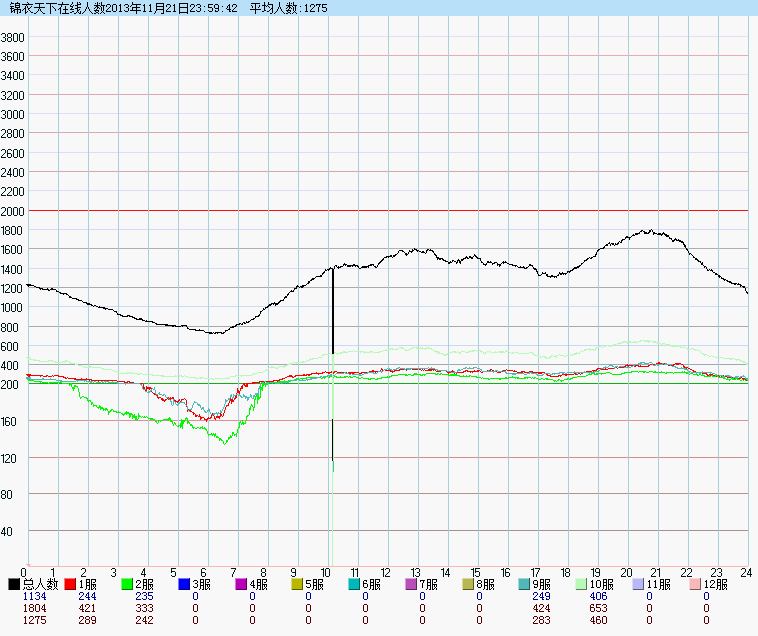Click the 8服 legend label
Screen dimensions: 758x636
487,584
